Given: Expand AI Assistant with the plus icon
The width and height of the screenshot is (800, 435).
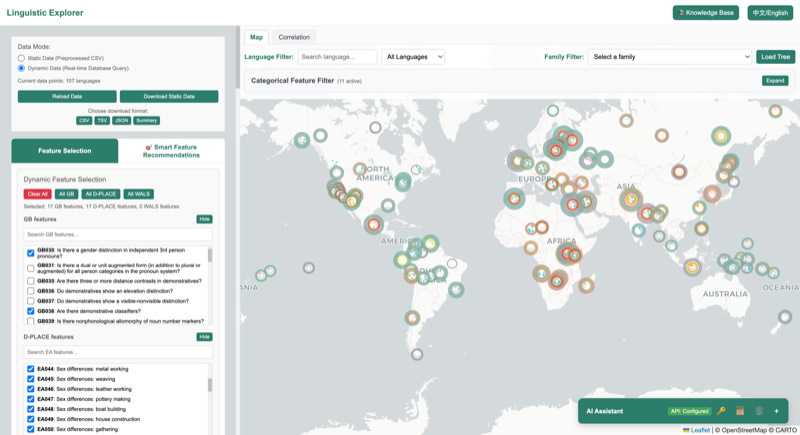Looking at the screenshot, I should [776, 411].
